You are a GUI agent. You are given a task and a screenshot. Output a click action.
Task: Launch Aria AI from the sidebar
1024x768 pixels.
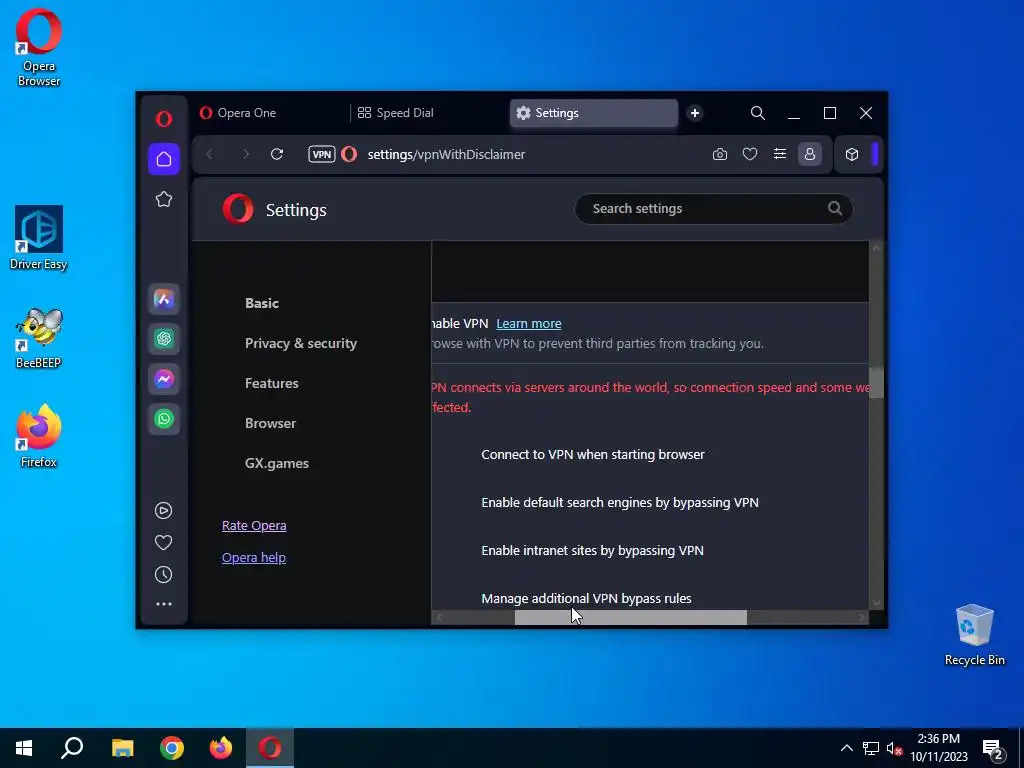164,299
